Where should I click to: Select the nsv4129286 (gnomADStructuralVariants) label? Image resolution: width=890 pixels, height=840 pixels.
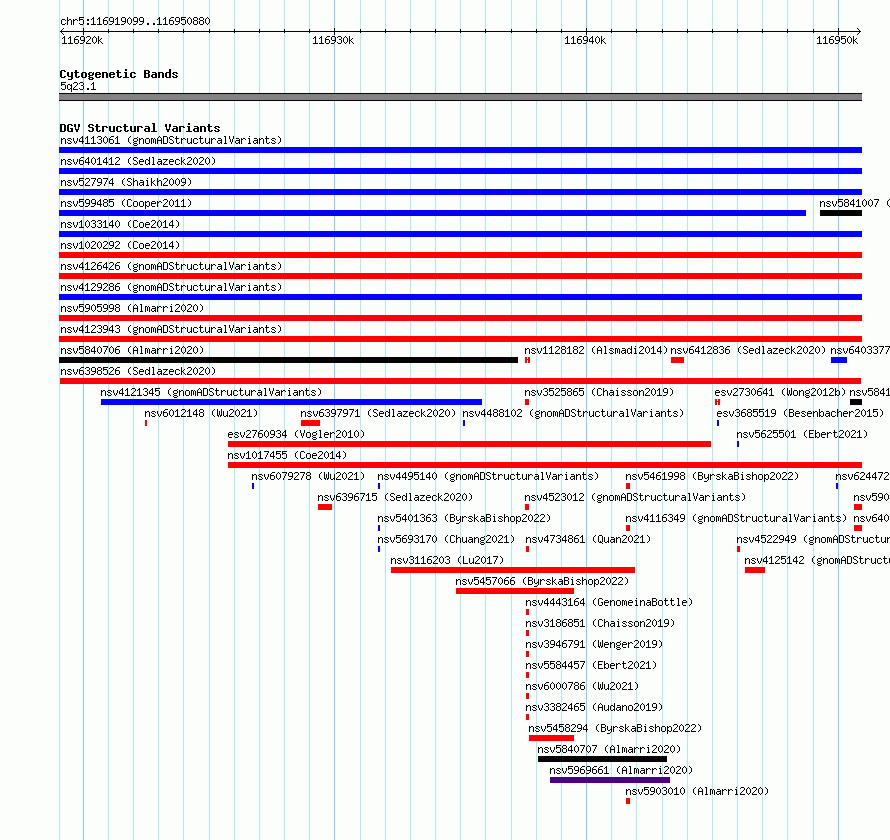(x=171, y=287)
